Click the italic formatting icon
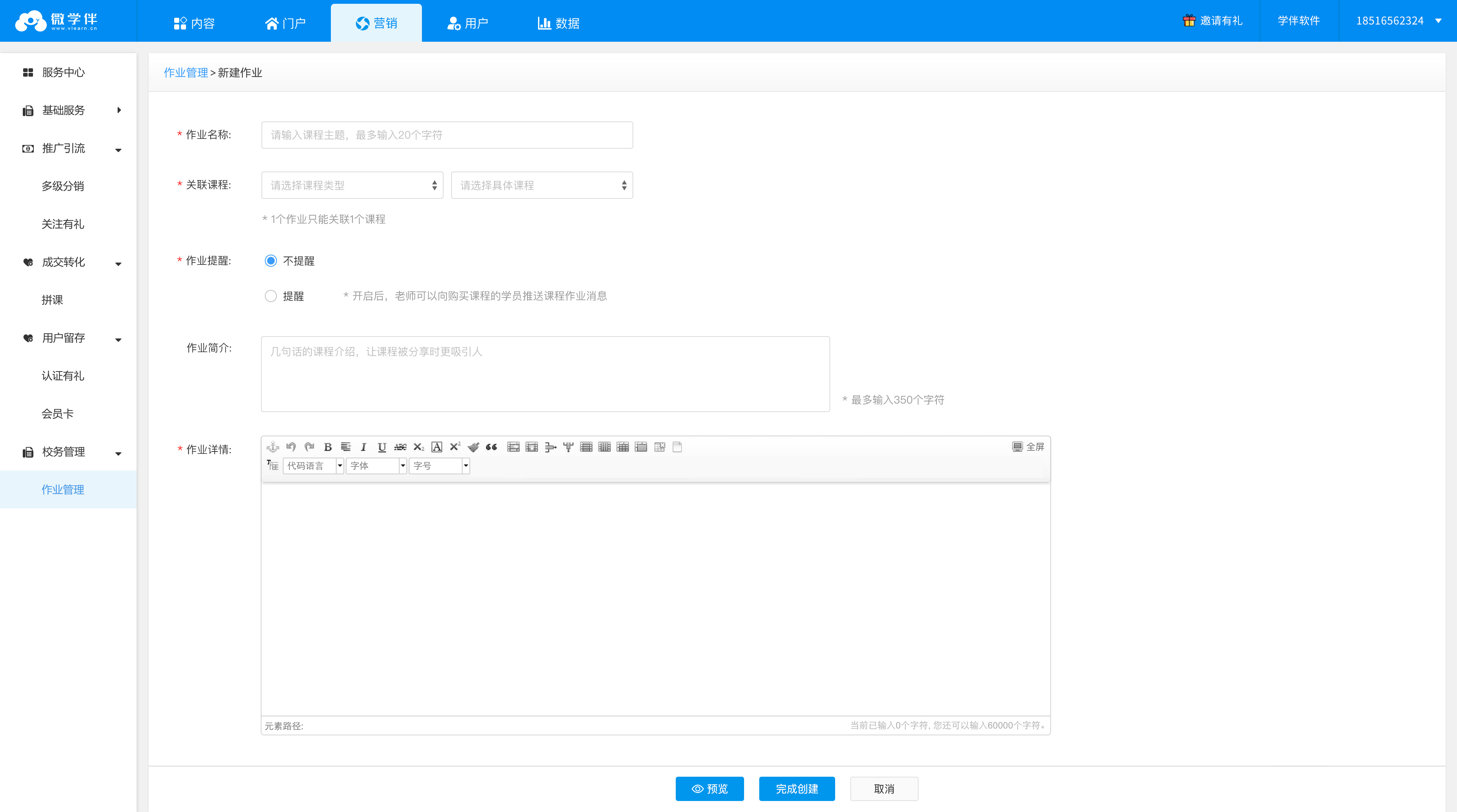Viewport: 1457px width, 812px height. click(364, 447)
